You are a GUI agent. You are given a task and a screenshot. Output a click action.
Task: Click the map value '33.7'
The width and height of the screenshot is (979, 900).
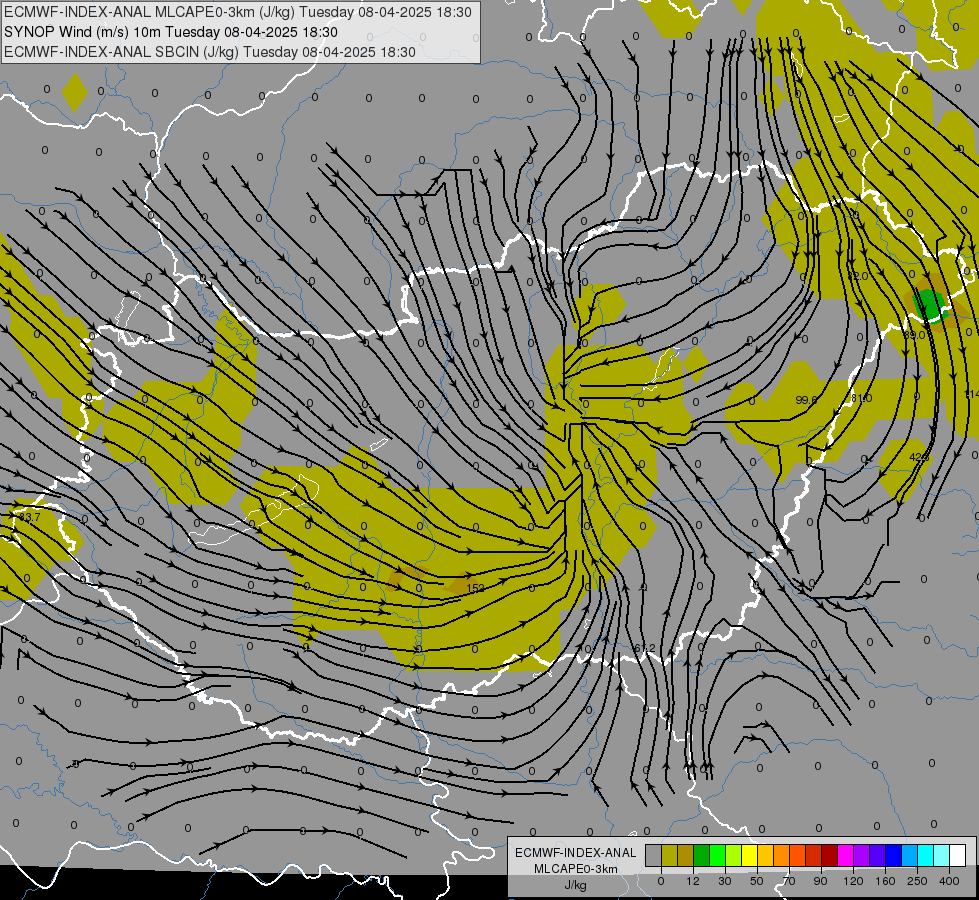tap(29, 518)
